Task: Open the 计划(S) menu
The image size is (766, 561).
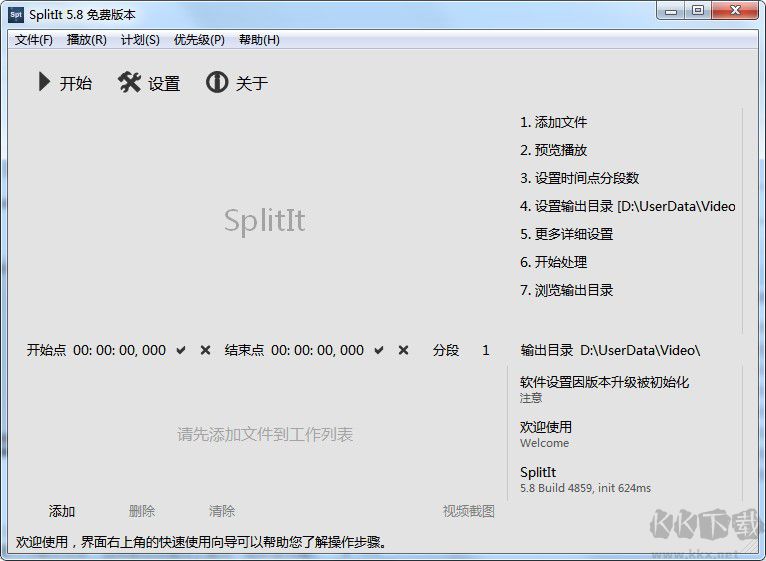Action: (140, 40)
